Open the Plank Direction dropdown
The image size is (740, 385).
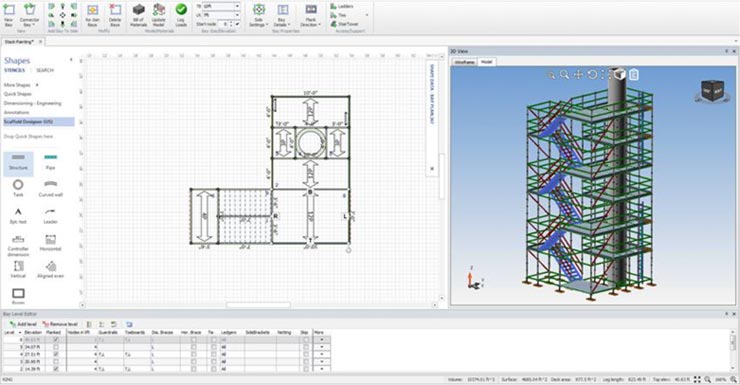311,15
